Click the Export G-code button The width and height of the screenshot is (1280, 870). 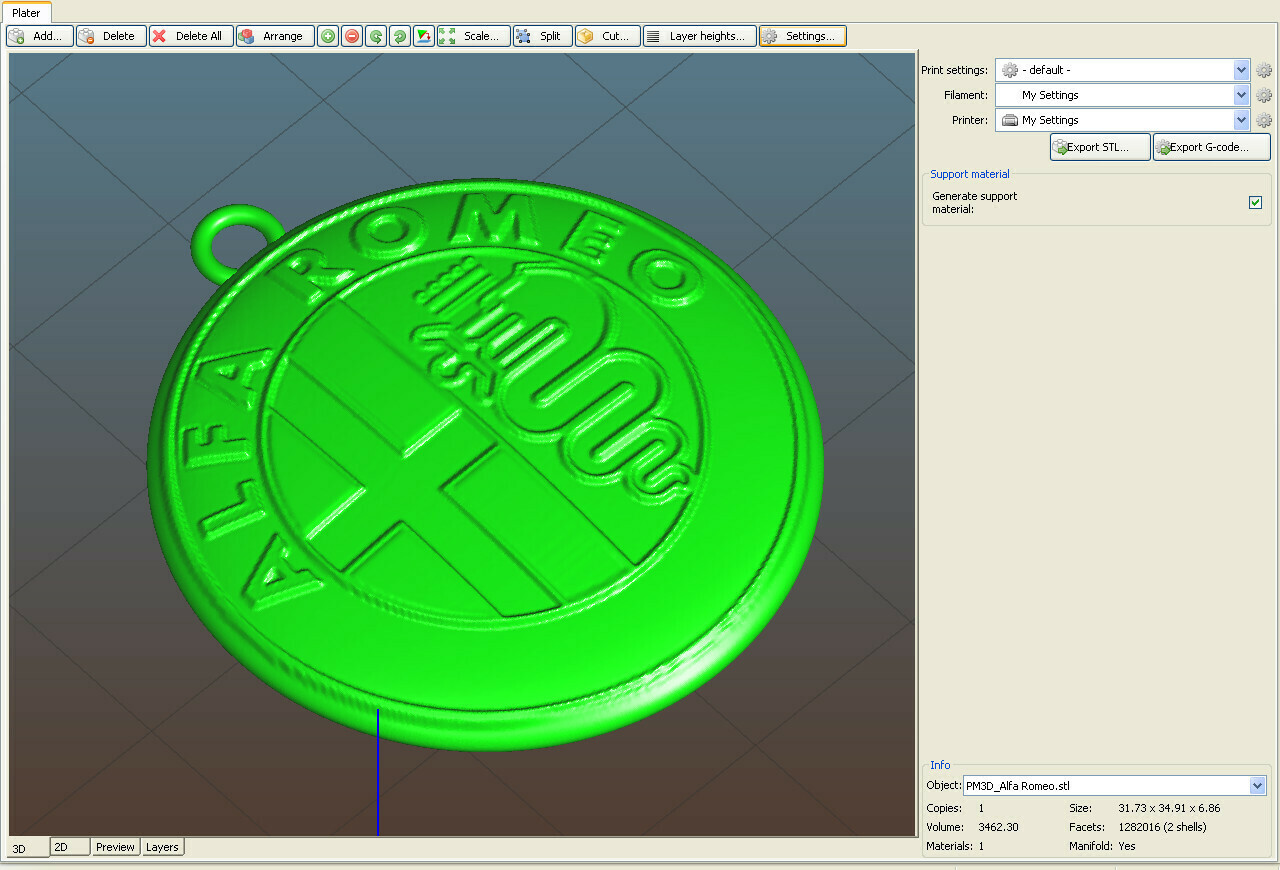1211,147
